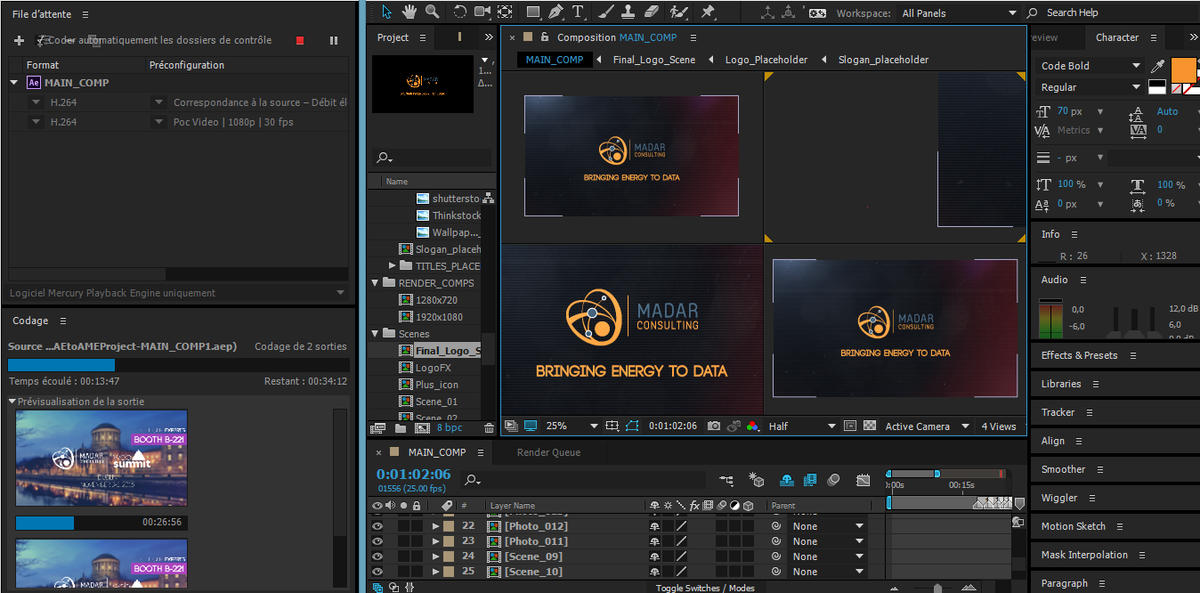Select the Type text tool
The height and width of the screenshot is (593, 1200).
(579, 11)
